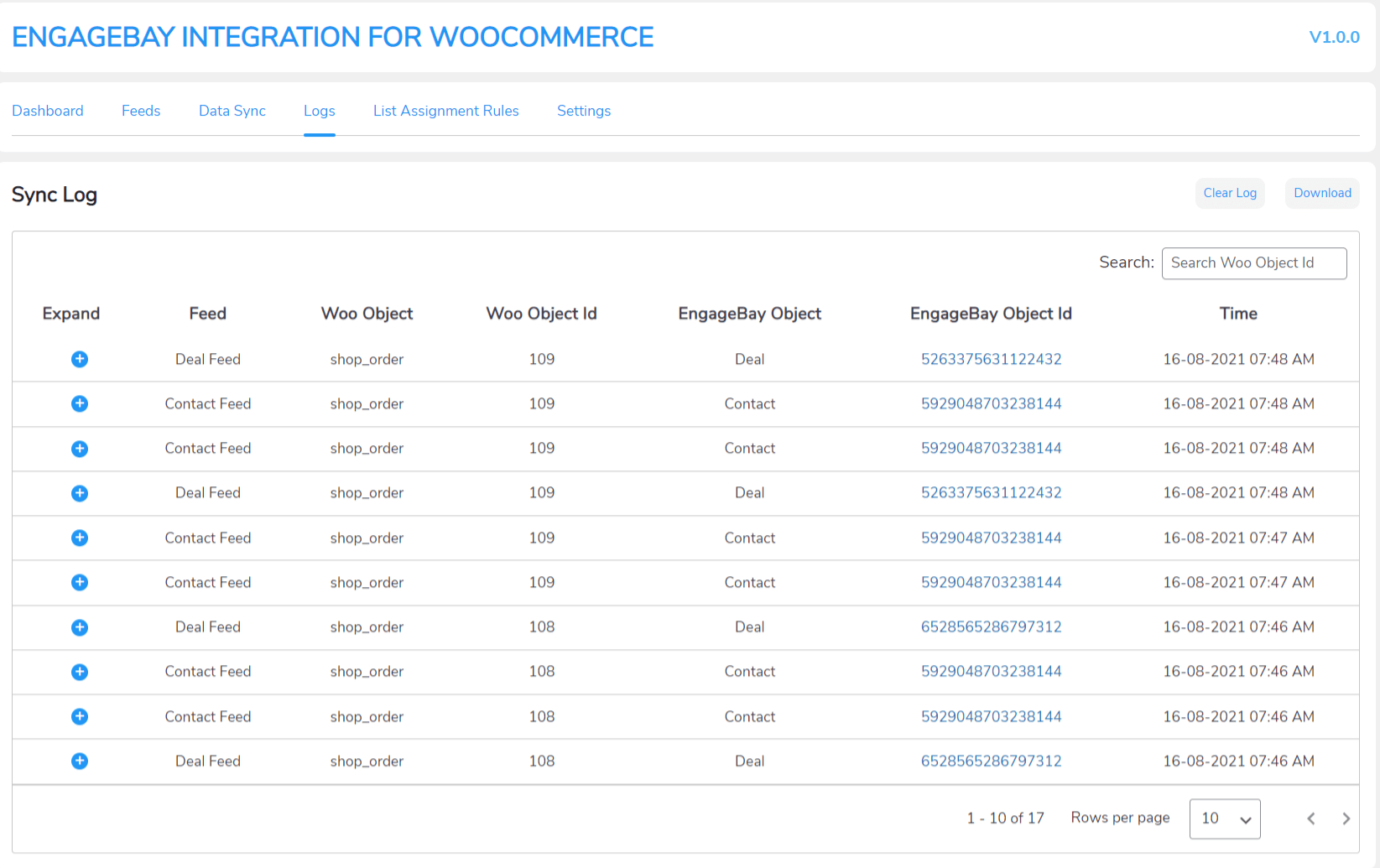Download the sync log
This screenshot has height=868, width=1380.
(1322, 193)
